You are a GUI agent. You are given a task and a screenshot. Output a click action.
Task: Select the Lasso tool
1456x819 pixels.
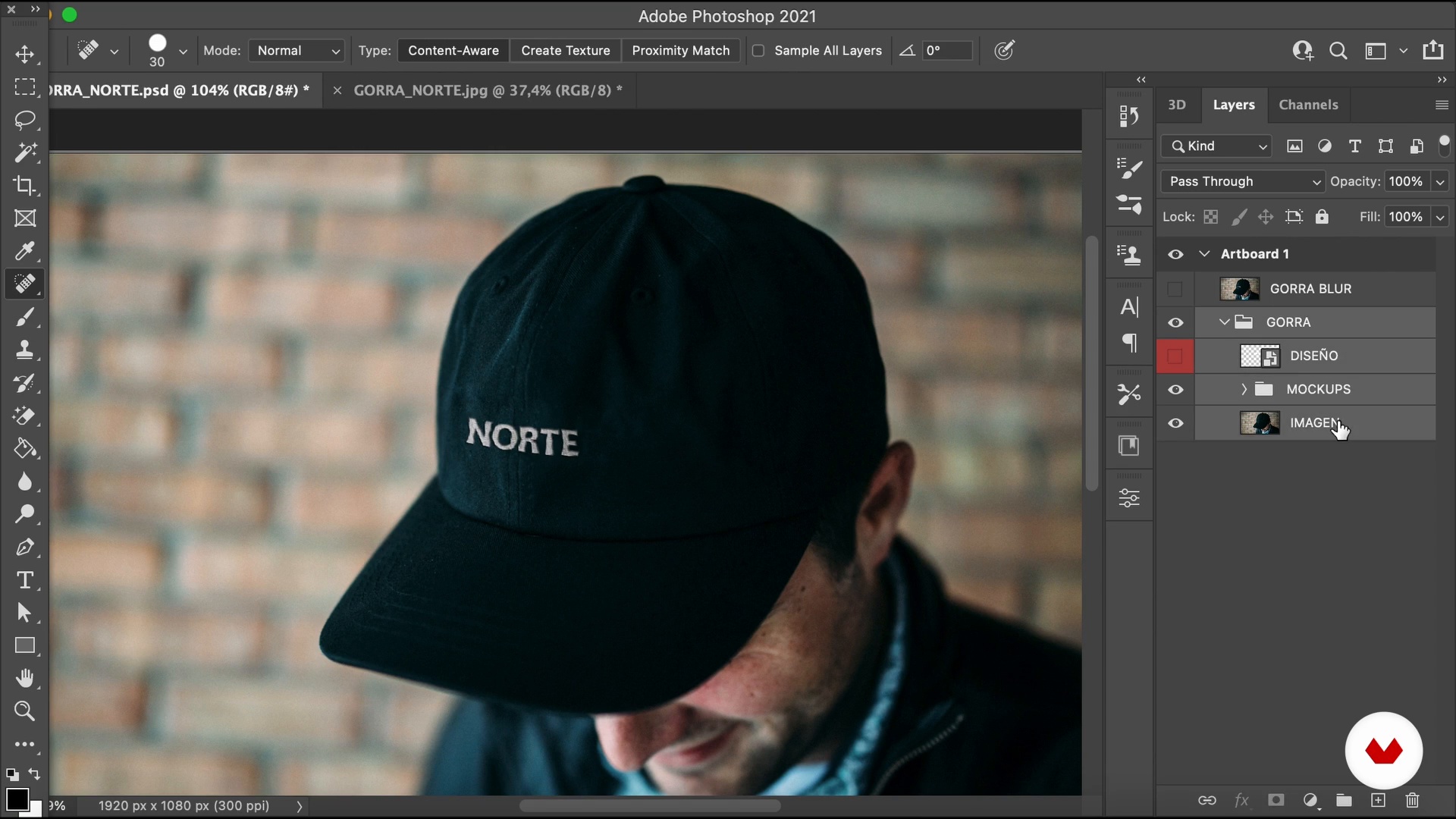pos(25,120)
